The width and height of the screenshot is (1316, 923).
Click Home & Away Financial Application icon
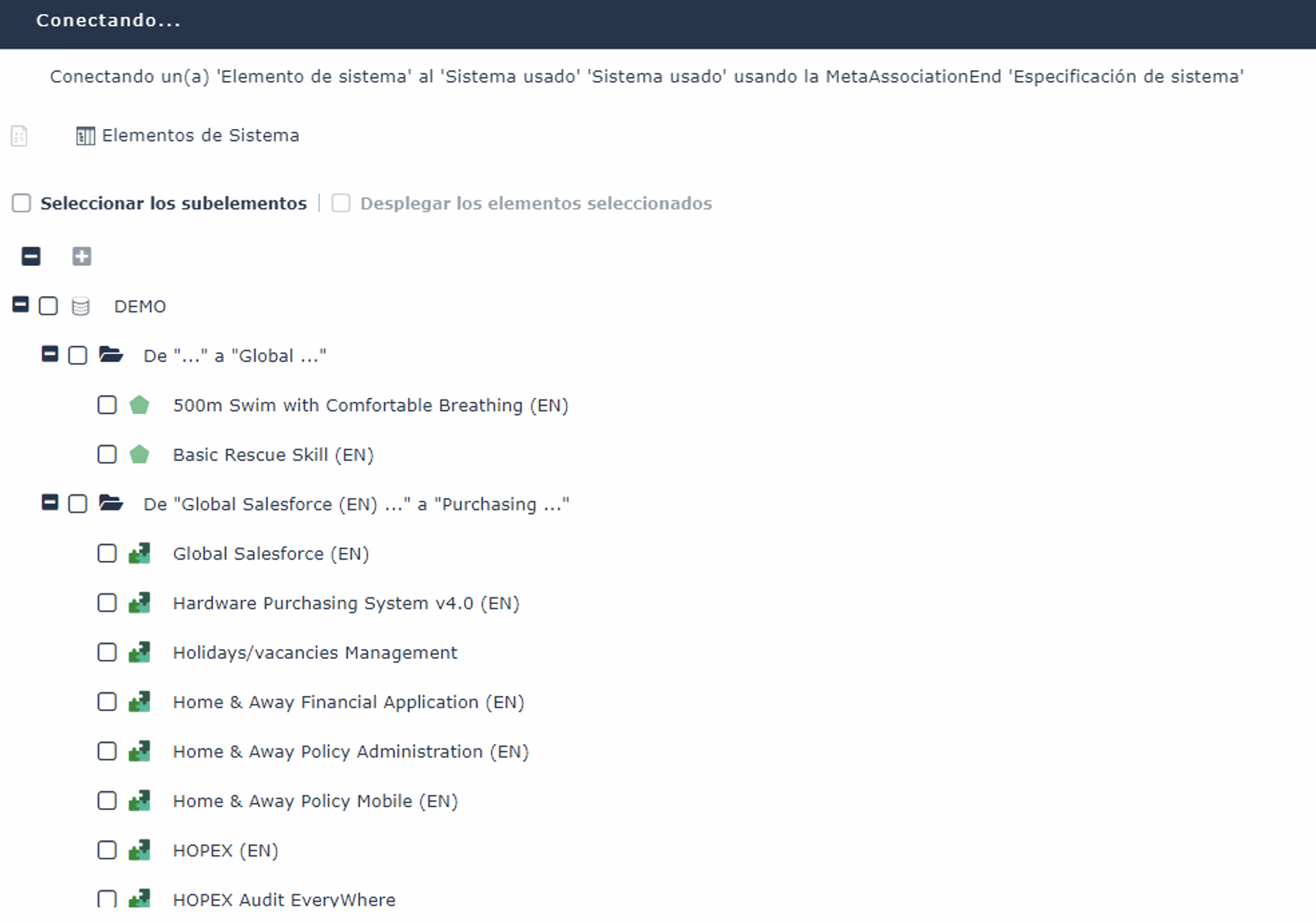click(139, 701)
